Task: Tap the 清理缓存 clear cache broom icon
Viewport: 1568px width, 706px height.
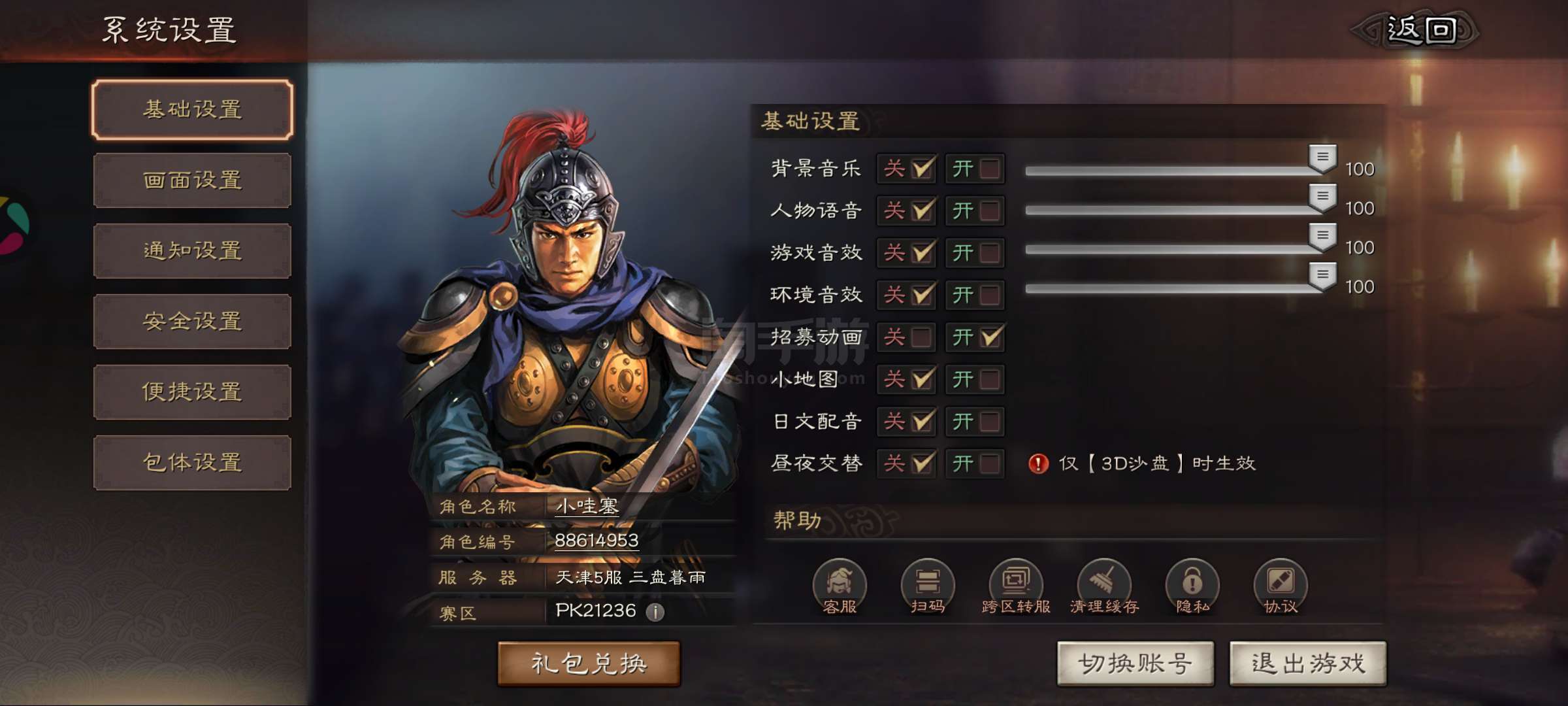Action: [x=1104, y=586]
